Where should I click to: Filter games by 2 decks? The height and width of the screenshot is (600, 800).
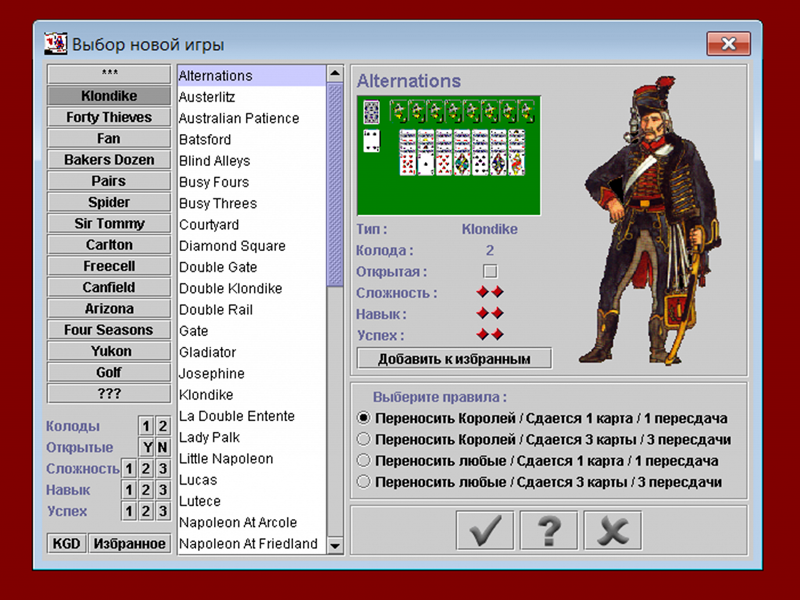click(162, 426)
